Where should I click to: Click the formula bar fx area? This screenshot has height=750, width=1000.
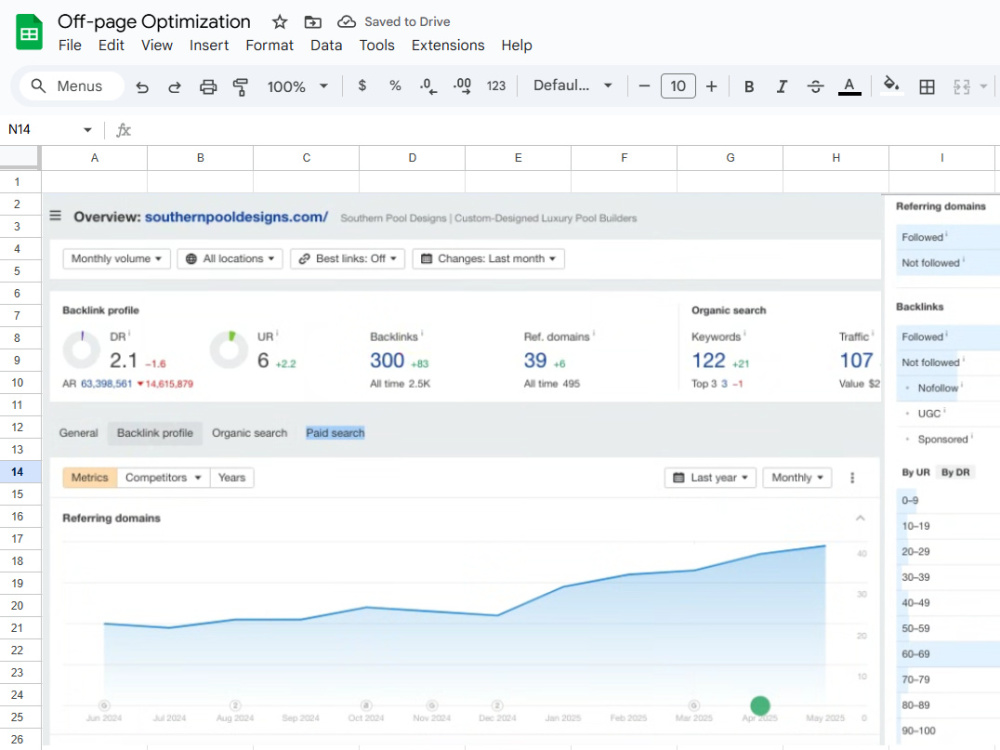click(124, 130)
